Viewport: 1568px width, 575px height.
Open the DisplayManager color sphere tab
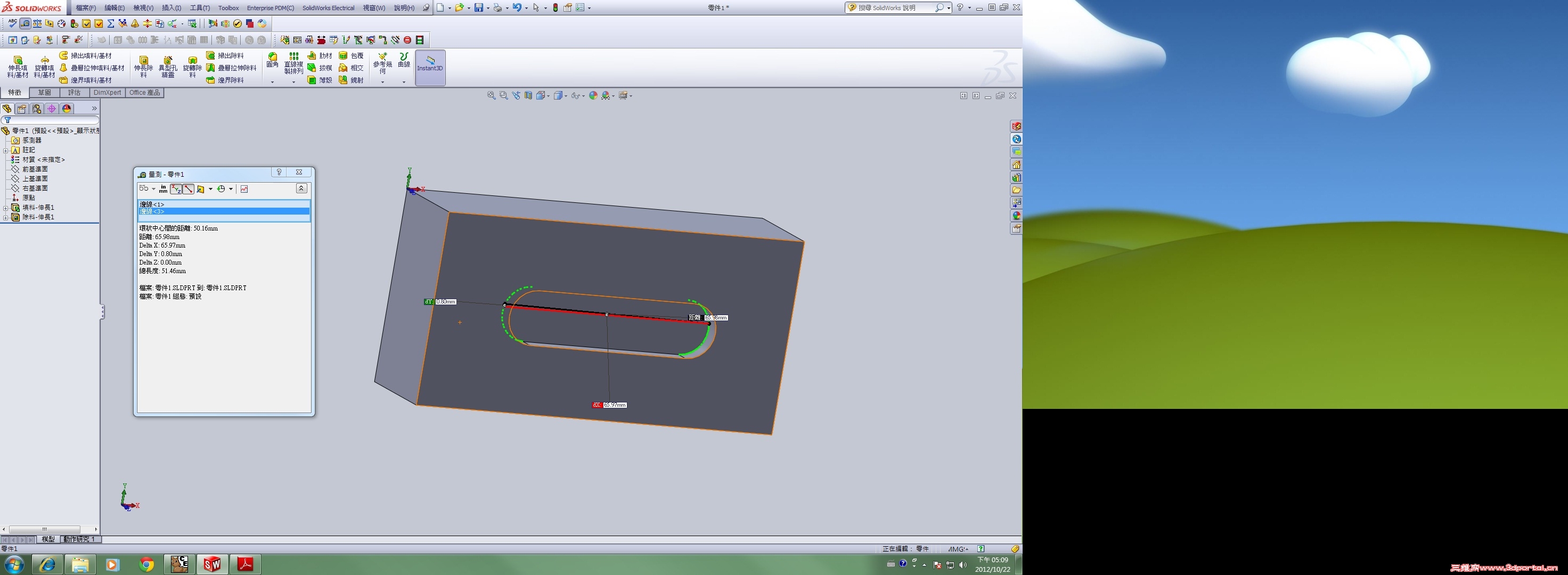pos(67,108)
